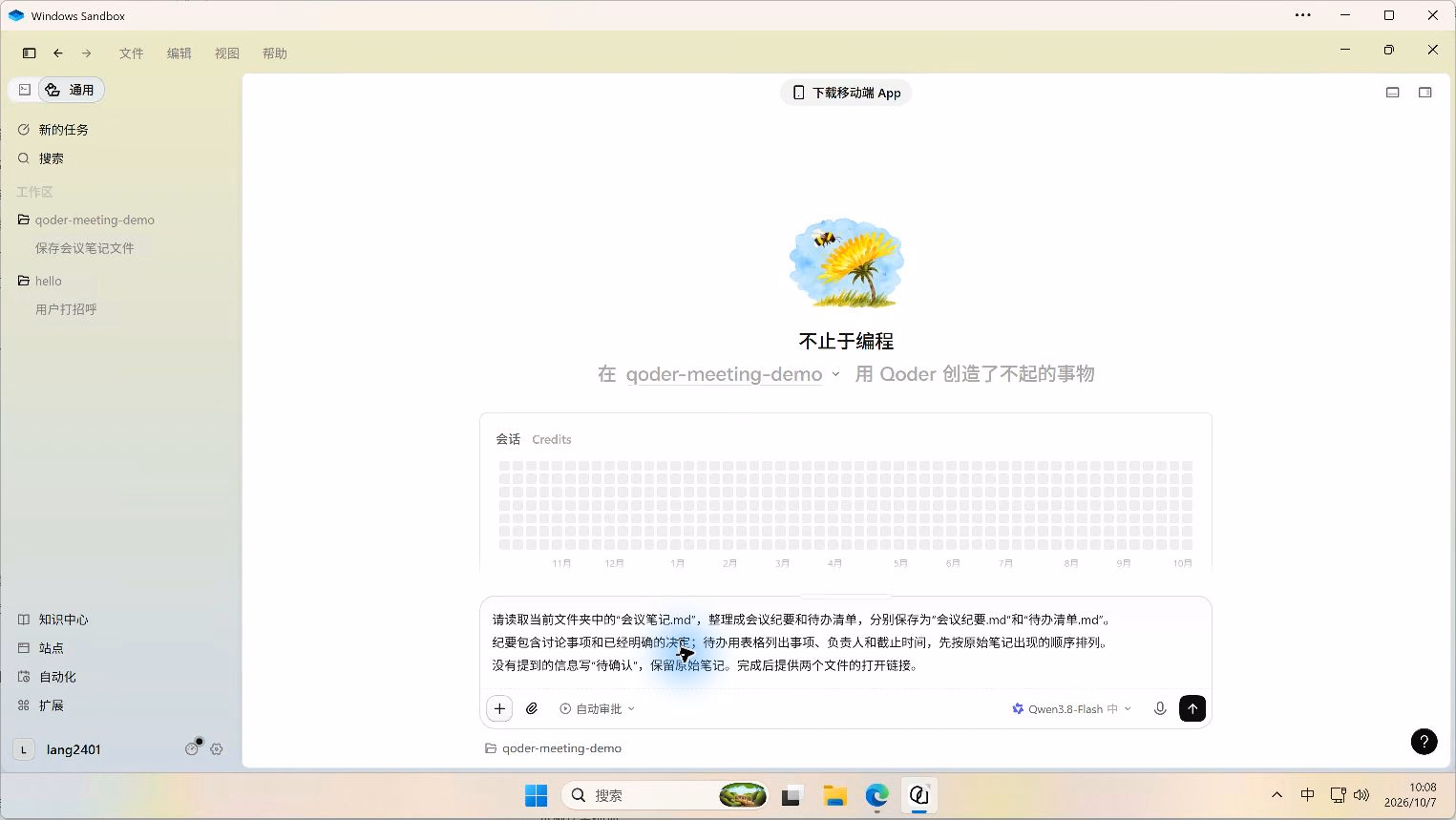The image size is (1456, 820).
Task: Select the 通用 mode pill
Action: click(71, 90)
